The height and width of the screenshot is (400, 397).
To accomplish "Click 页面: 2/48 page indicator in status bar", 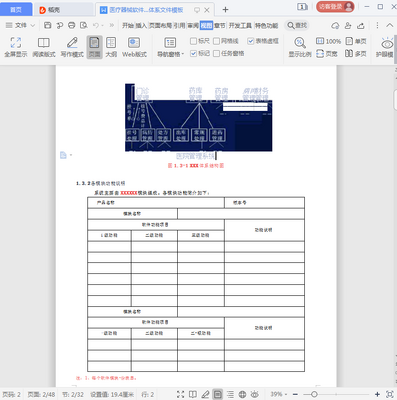I will tap(41, 394).
